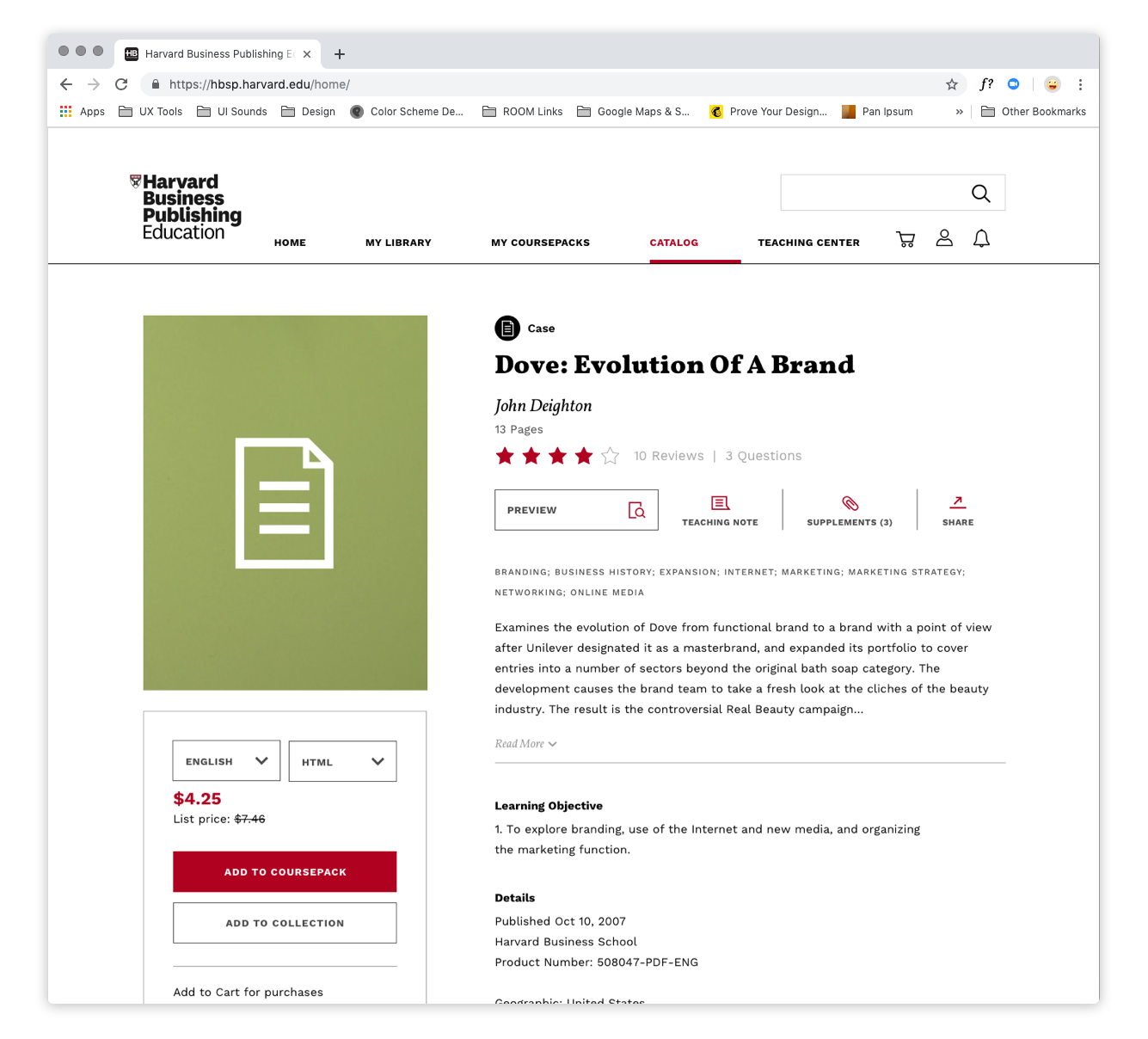Bookmark this page with the star icon
Image resolution: width=1148 pixels, height=1039 pixels.
pyautogui.click(x=952, y=84)
